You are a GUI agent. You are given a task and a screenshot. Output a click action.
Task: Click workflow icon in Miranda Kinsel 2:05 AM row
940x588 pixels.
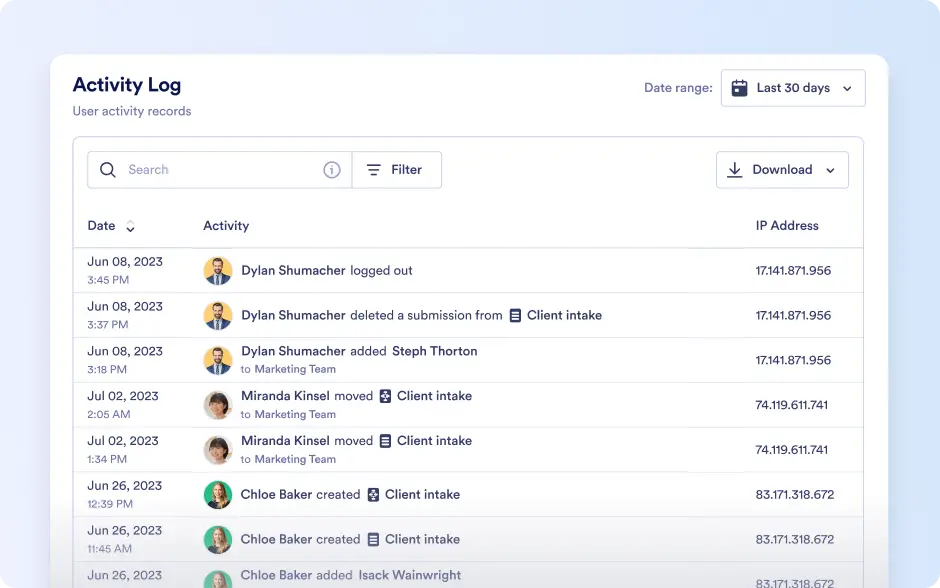coord(385,396)
